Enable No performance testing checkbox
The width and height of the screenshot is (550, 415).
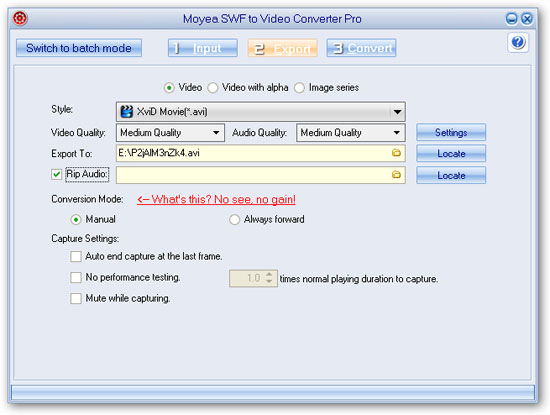pos(76,277)
